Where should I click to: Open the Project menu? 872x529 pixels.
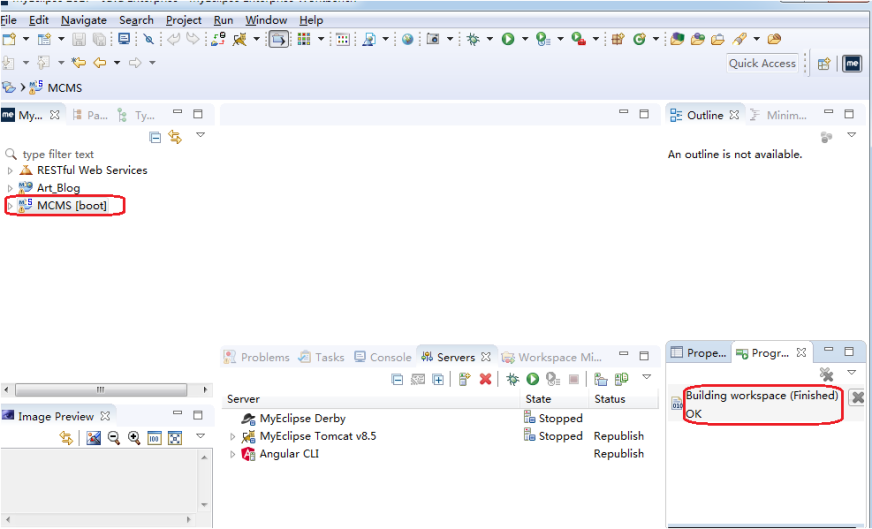point(184,21)
